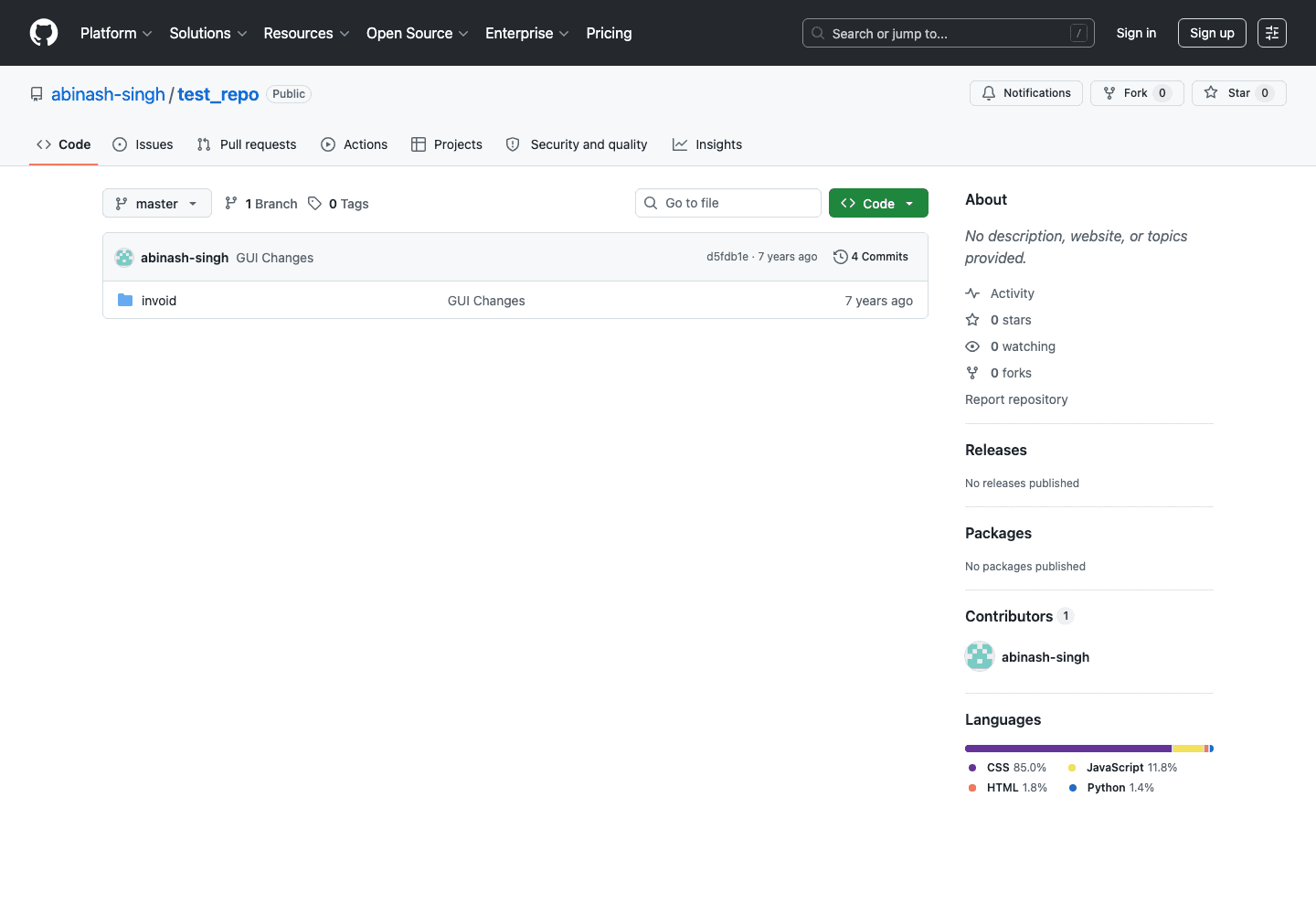Screen dimensions: 1316x914
Task: Click the magnifier icon in Go to file
Action: click(x=651, y=203)
